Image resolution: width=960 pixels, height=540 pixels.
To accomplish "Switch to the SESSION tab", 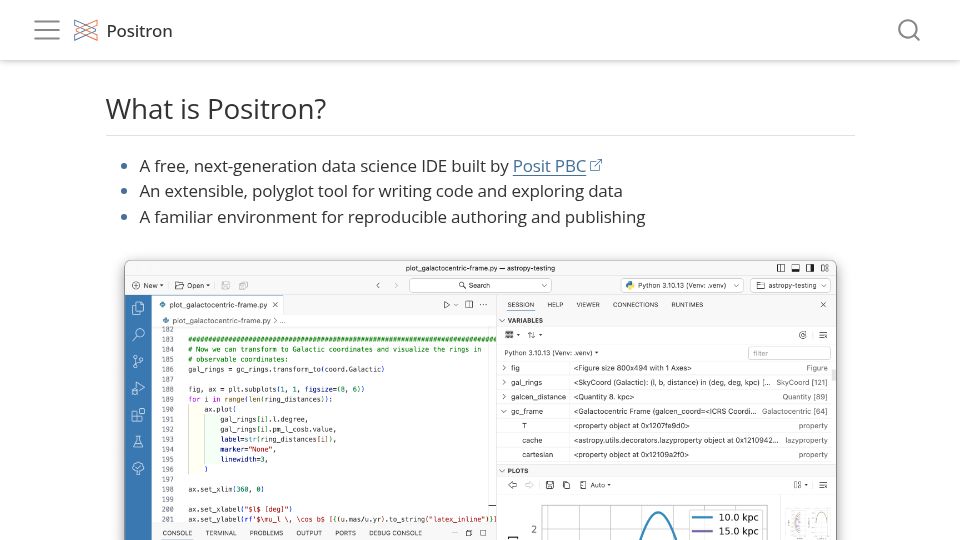I will (x=521, y=304).
